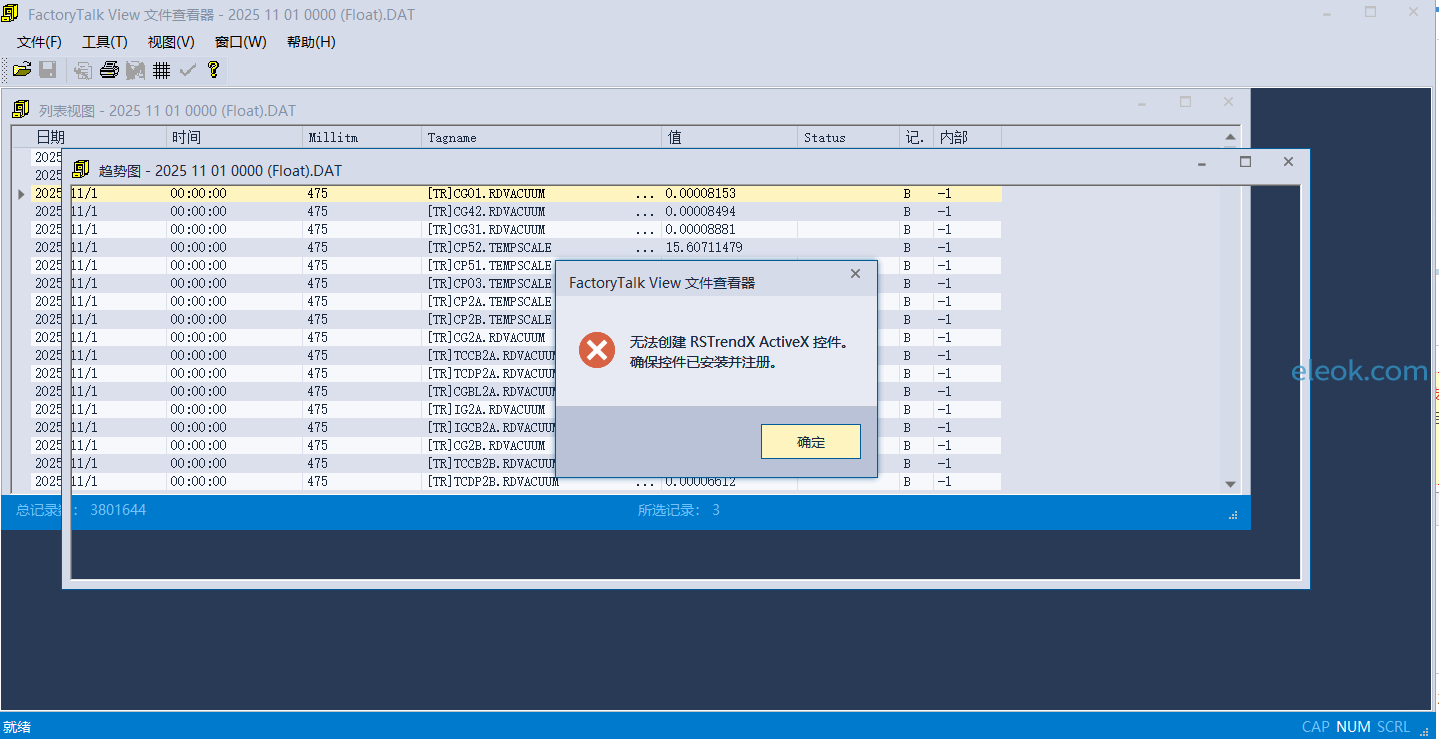Open the 工具(T) menu
Viewport: 1439px width, 739px height.
point(104,42)
